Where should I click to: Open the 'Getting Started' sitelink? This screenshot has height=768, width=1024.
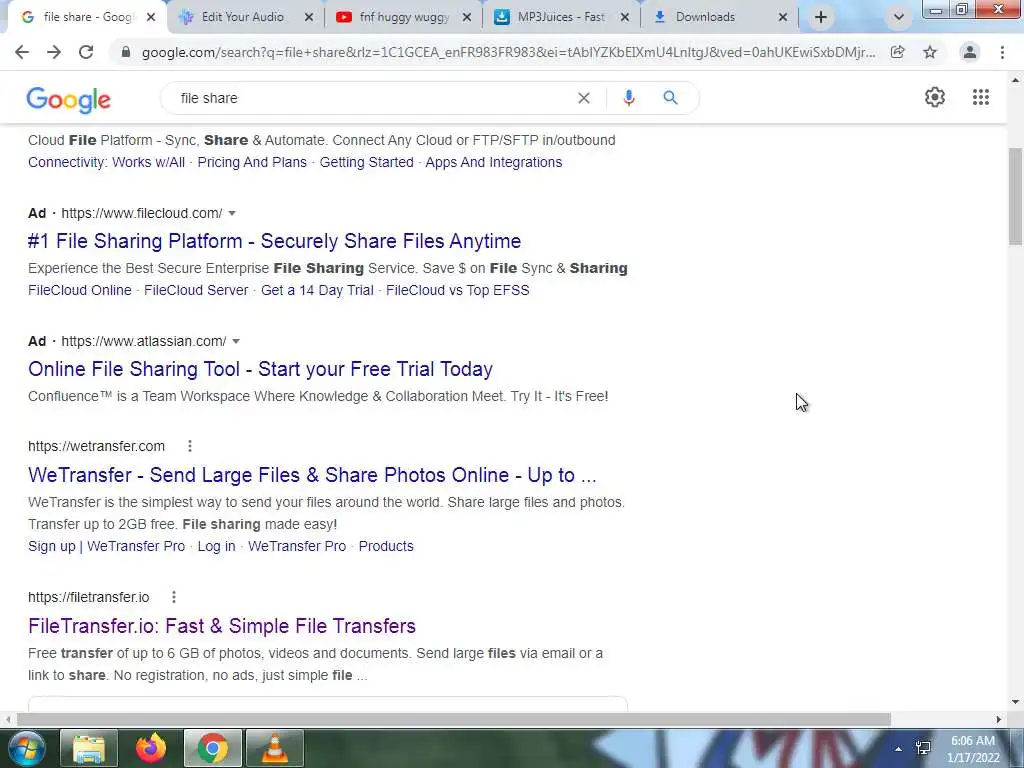click(x=366, y=162)
